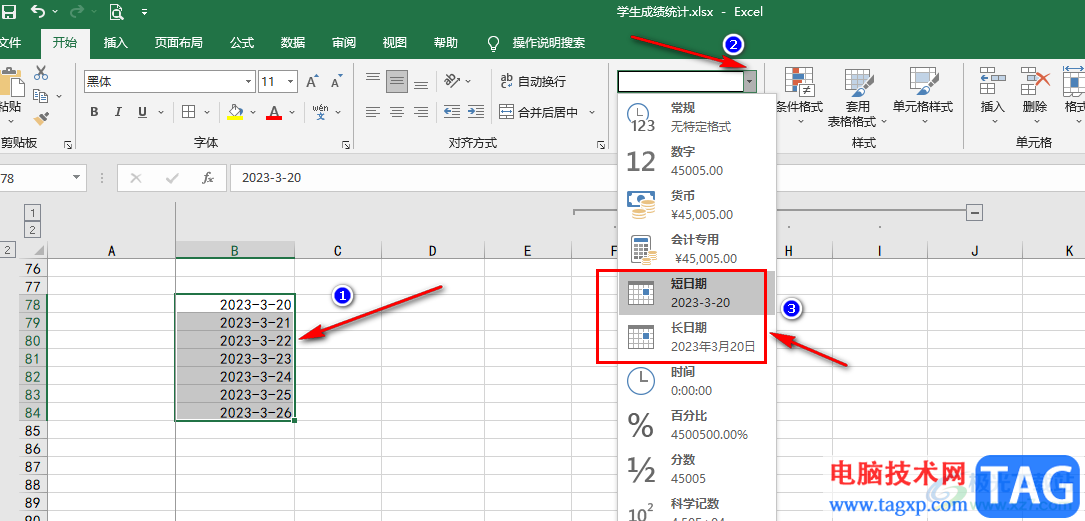Select 常规 general format option
This screenshot has height=521, width=1085.
pyautogui.click(x=697, y=117)
